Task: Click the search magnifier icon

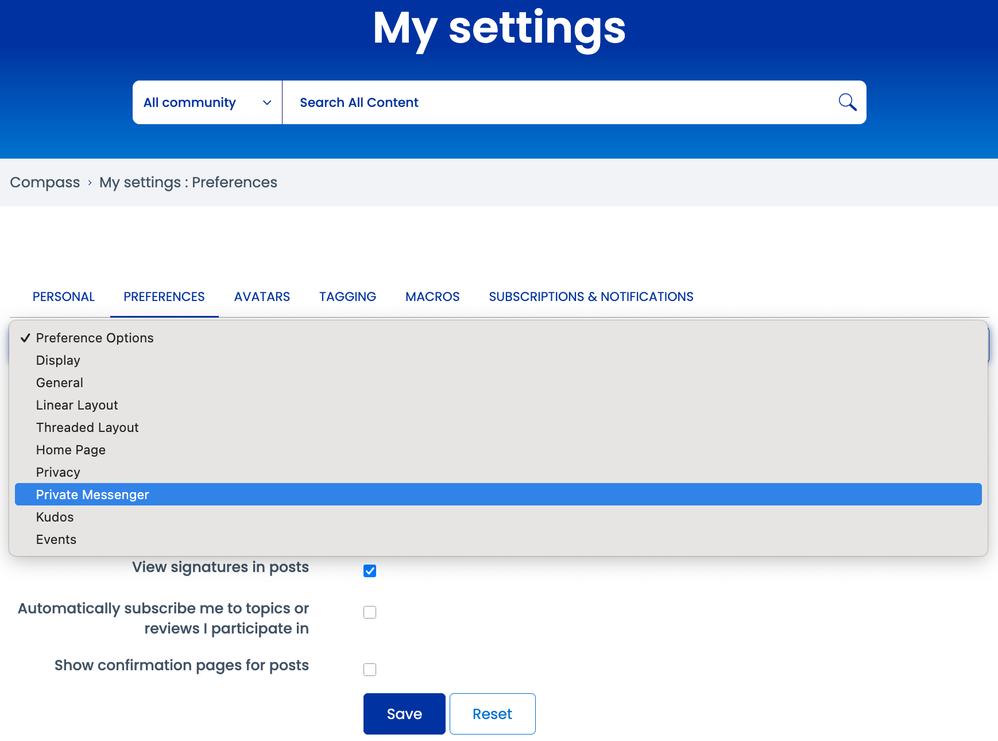Action: [847, 102]
